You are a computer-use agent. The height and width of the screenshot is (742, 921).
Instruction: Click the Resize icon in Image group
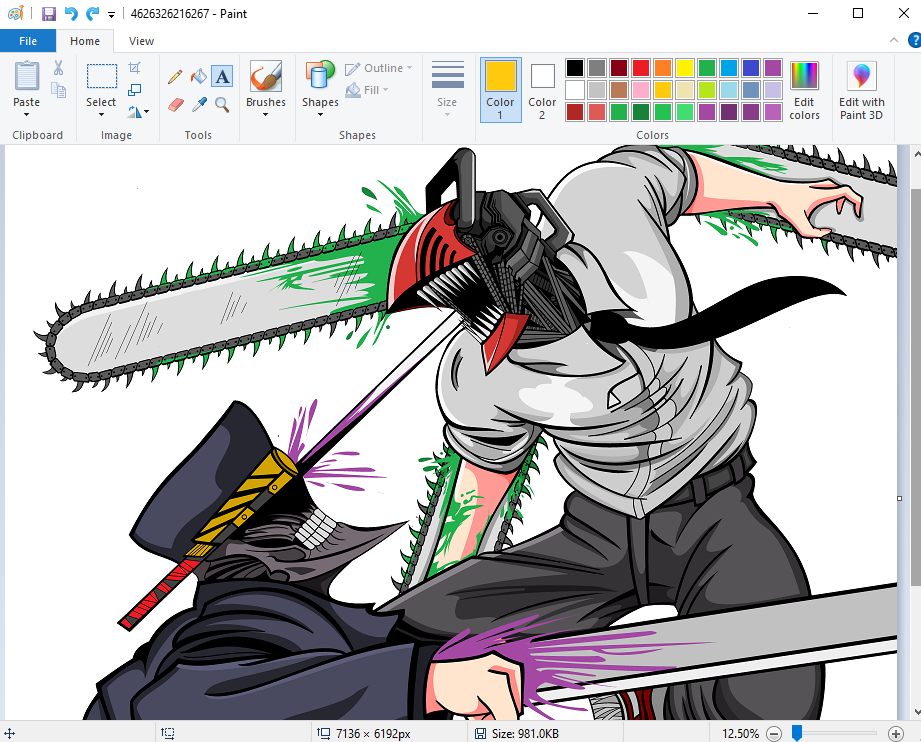(x=135, y=89)
